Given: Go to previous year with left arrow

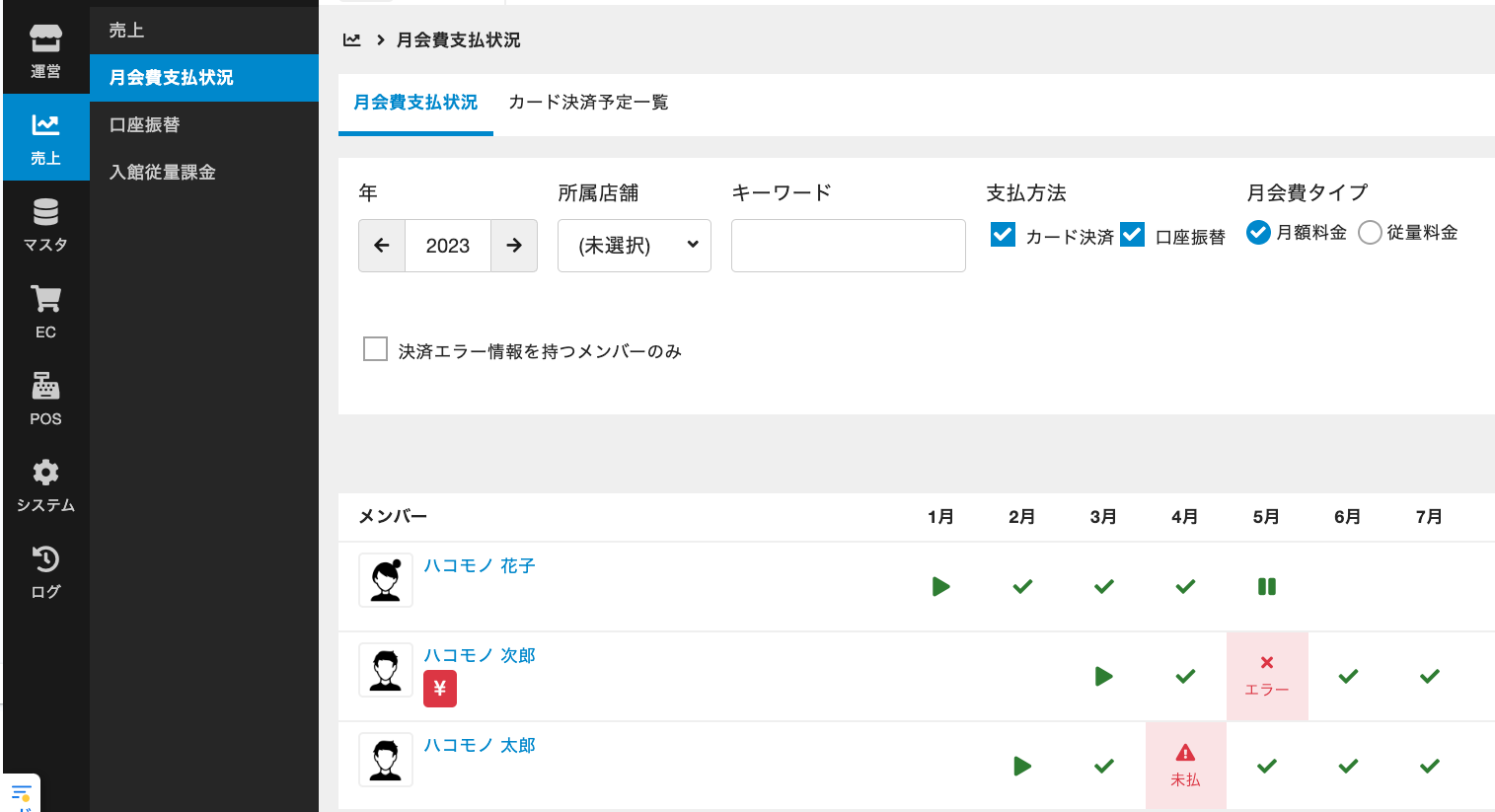Looking at the screenshot, I should click(x=382, y=246).
